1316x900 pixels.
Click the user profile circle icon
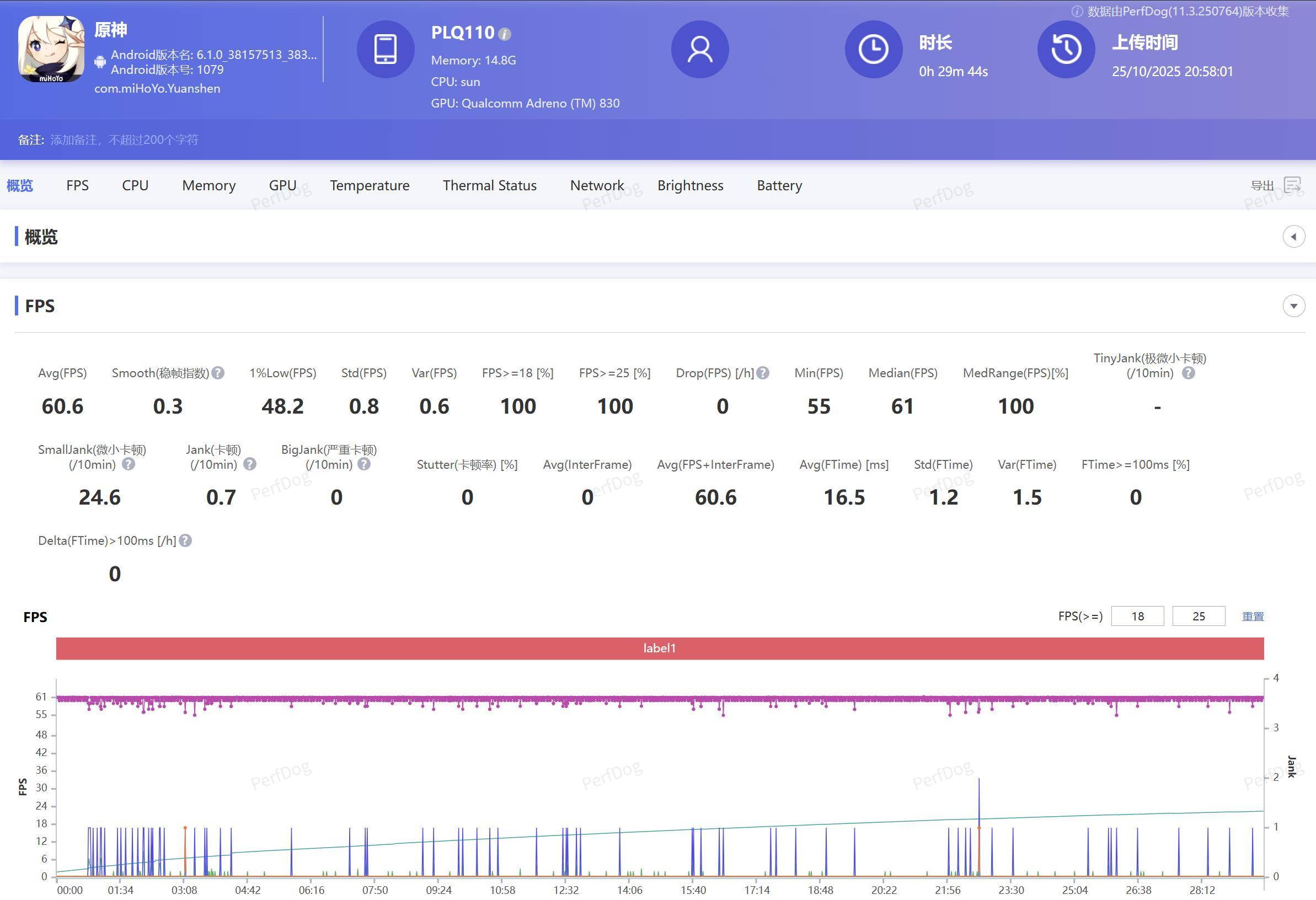pos(699,49)
